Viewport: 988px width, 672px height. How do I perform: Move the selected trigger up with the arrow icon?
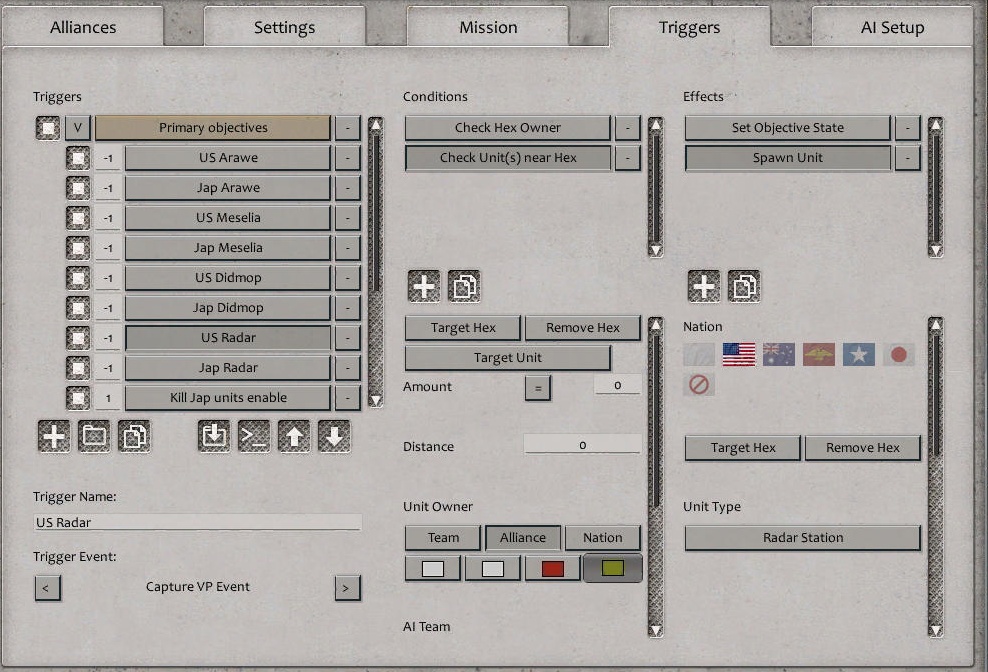pyautogui.click(x=294, y=437)
